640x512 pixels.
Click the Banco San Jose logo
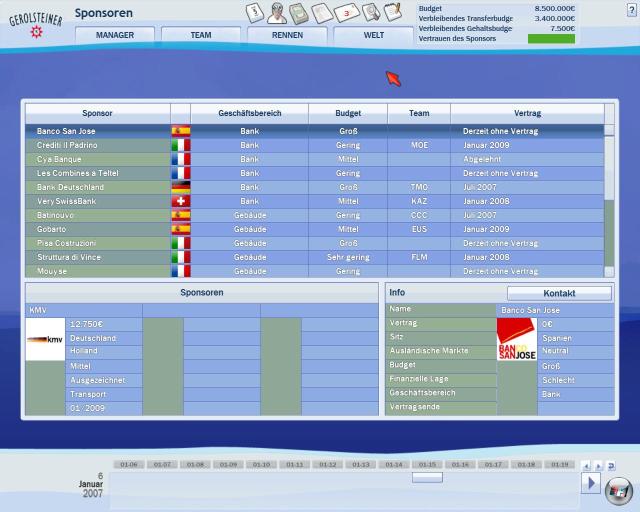tap(517, 339)
